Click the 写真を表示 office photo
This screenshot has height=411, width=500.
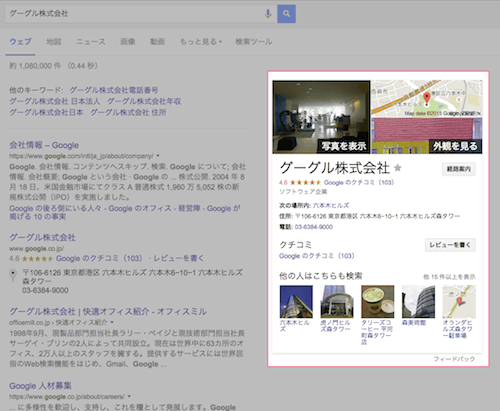pos(321,117)
